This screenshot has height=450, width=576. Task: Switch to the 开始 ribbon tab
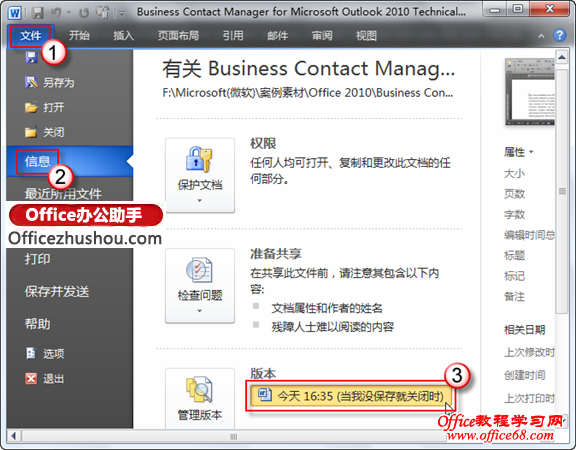pyautogui.click(x=79, y=36)
